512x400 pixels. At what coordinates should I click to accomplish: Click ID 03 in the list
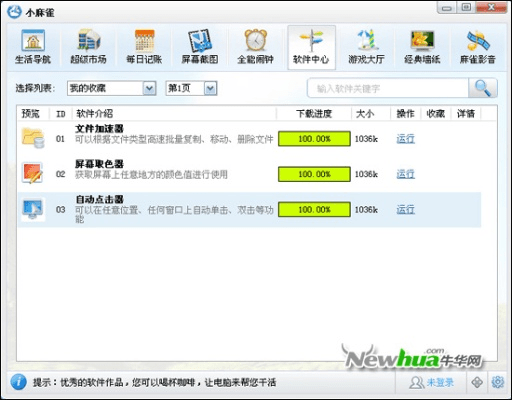tap(61, 210)
